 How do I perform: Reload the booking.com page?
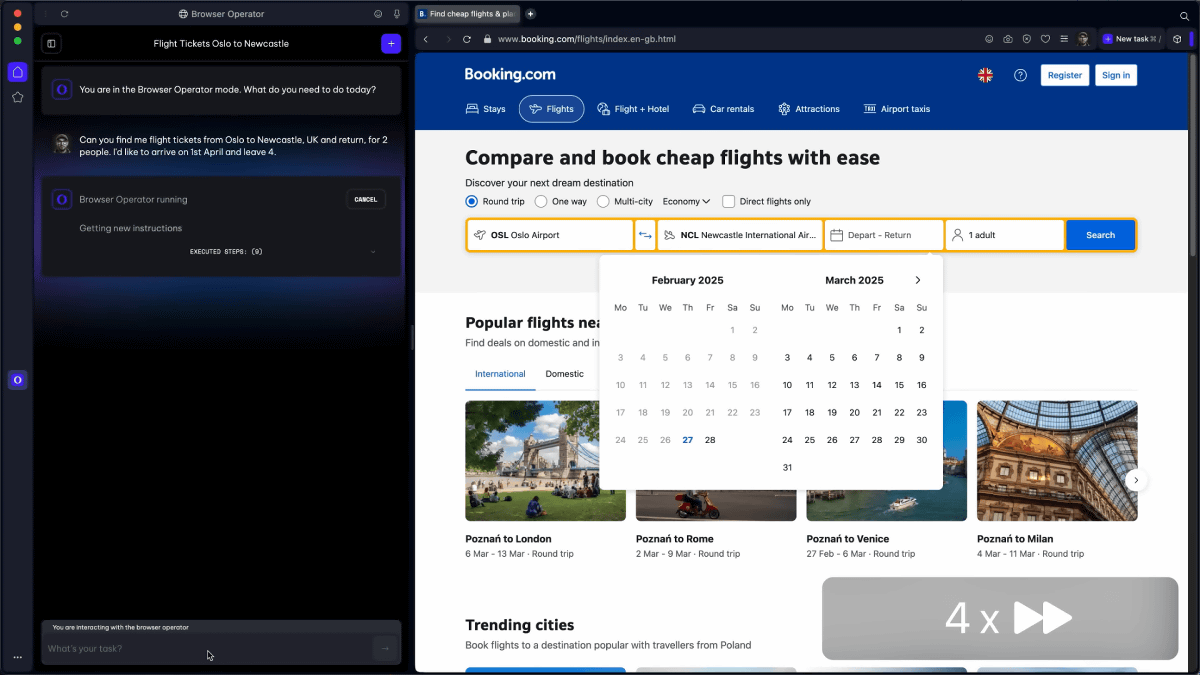[x=467, y=39]
